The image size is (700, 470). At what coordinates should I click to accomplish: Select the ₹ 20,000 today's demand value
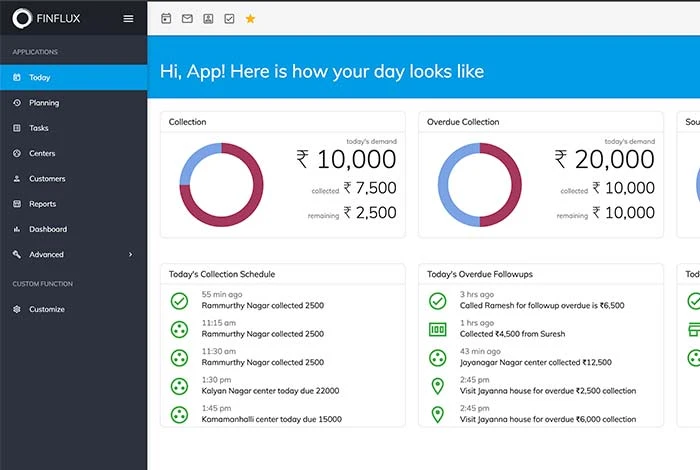coord(604,159)
